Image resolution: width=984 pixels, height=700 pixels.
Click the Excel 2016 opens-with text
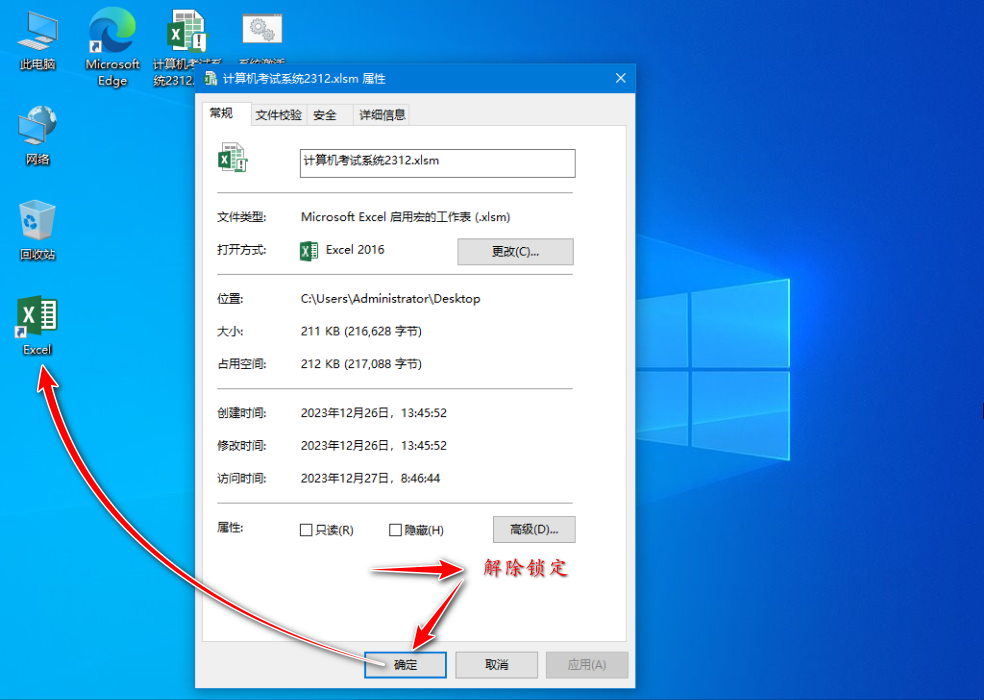coord(355,250)
